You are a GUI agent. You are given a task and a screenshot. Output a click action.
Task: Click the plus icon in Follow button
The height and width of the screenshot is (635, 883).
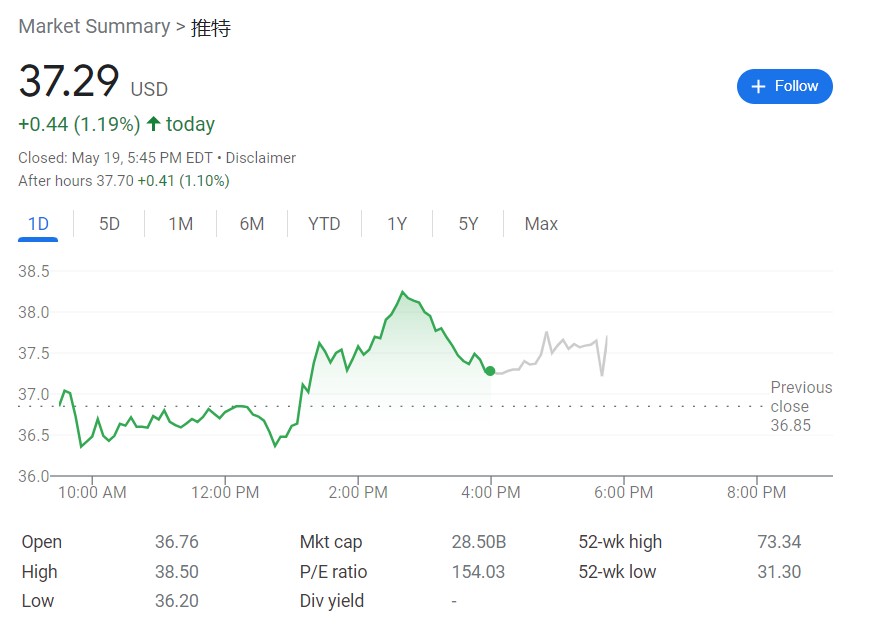point(758,87)
